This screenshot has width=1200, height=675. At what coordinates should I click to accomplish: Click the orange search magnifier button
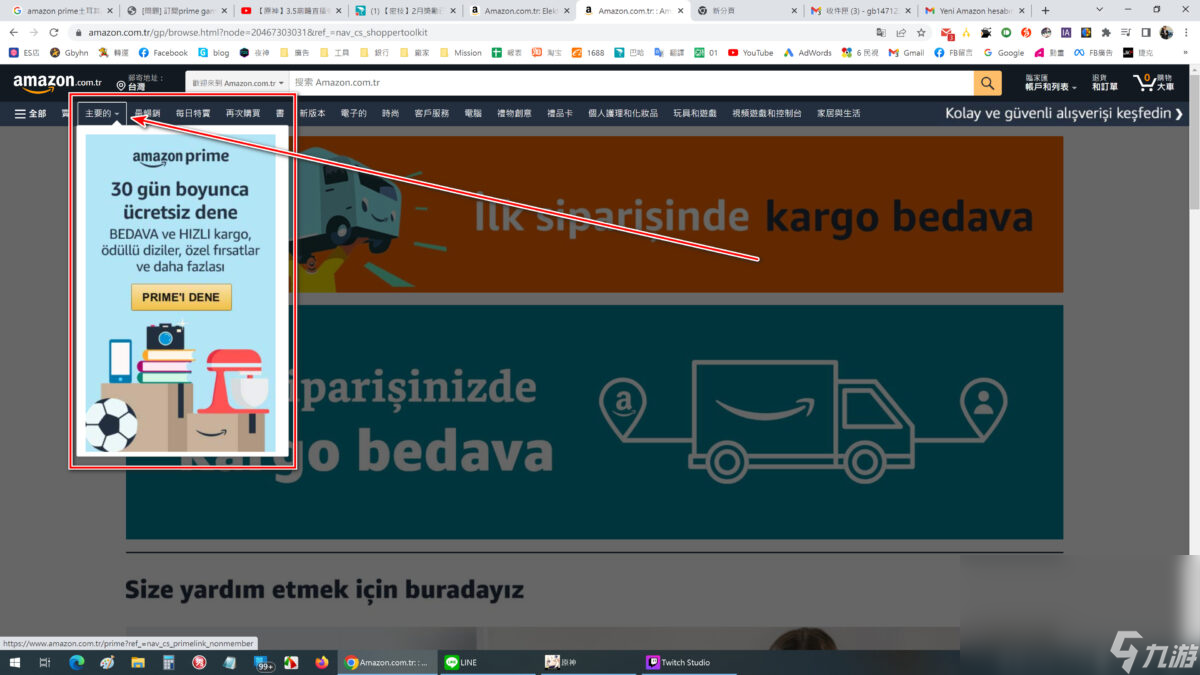tap(987, 83)
